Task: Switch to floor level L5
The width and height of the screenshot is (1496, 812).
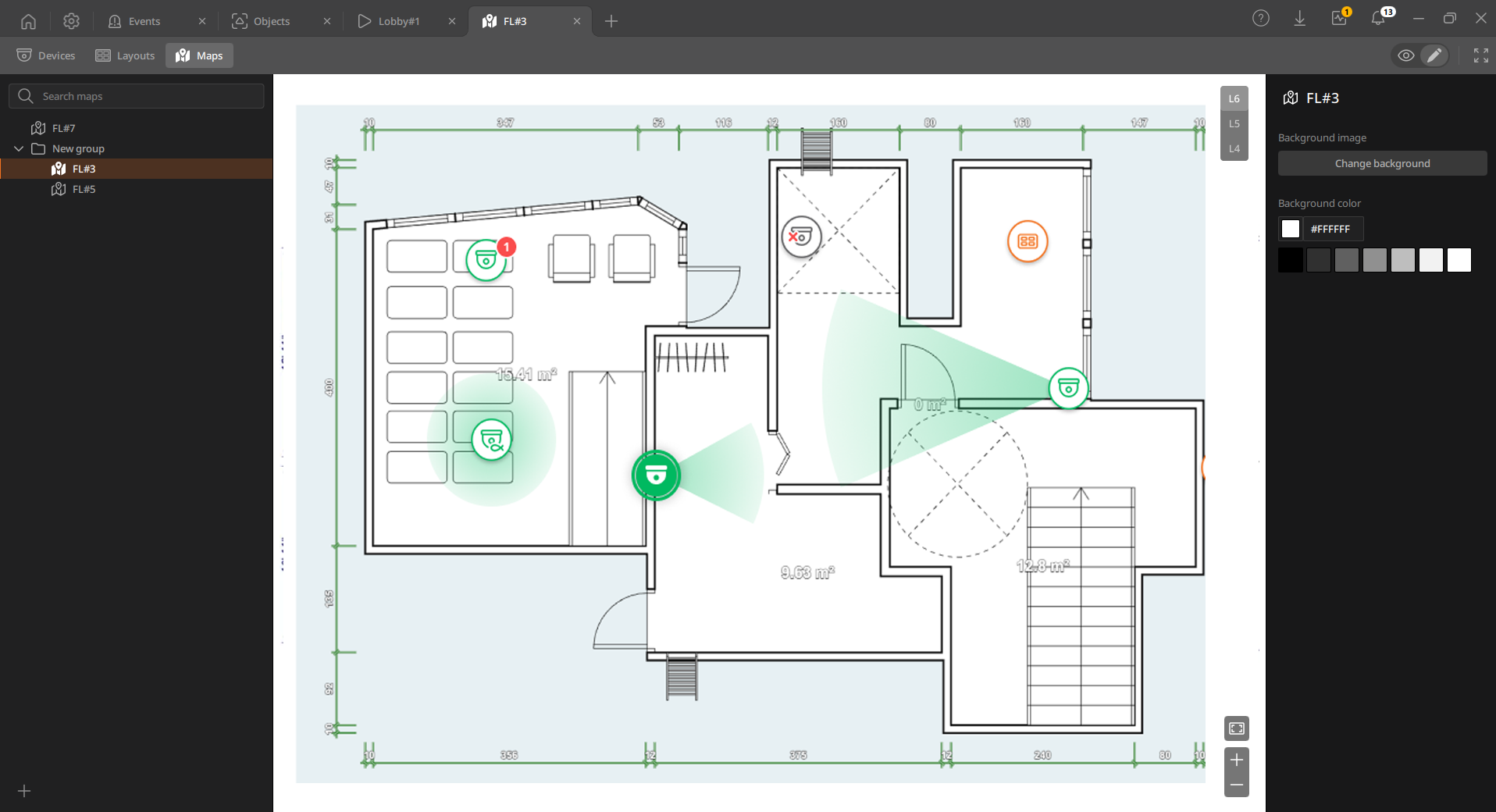Action: [x=1234, y=123]
